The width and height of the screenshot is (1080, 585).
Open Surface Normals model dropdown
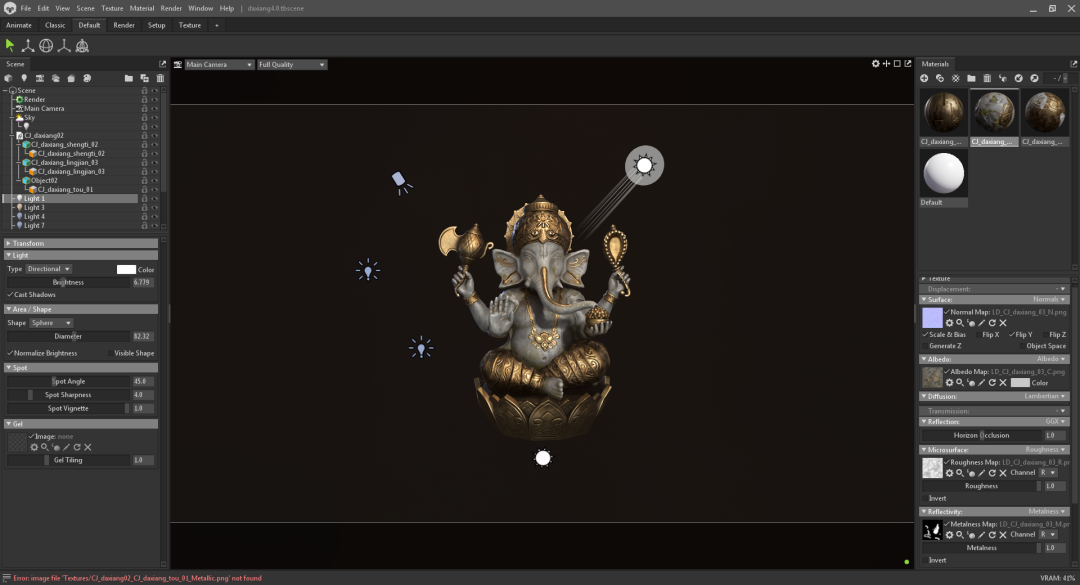pos(1049,300)
